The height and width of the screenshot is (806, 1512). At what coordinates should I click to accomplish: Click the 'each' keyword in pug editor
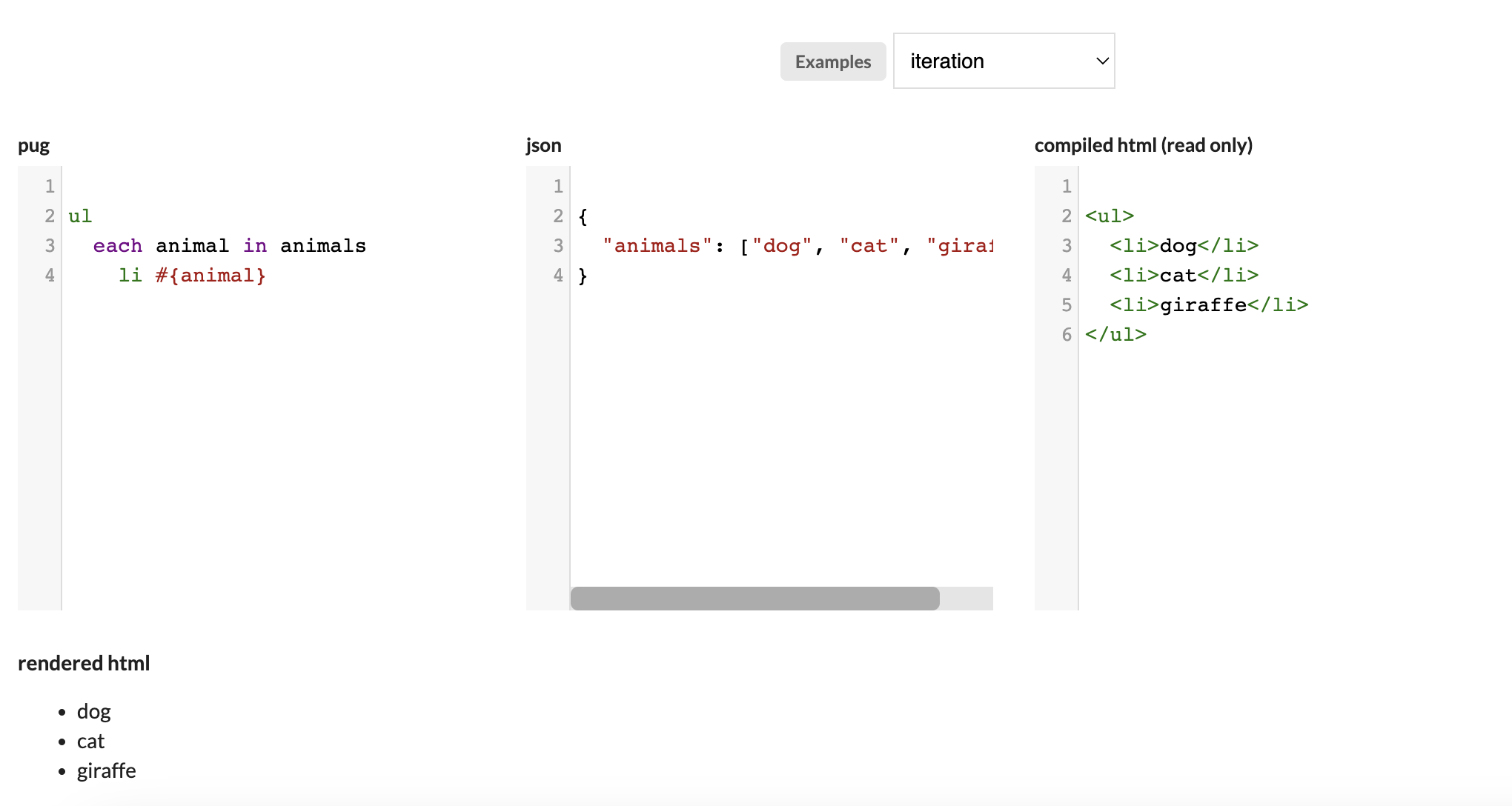117,246
